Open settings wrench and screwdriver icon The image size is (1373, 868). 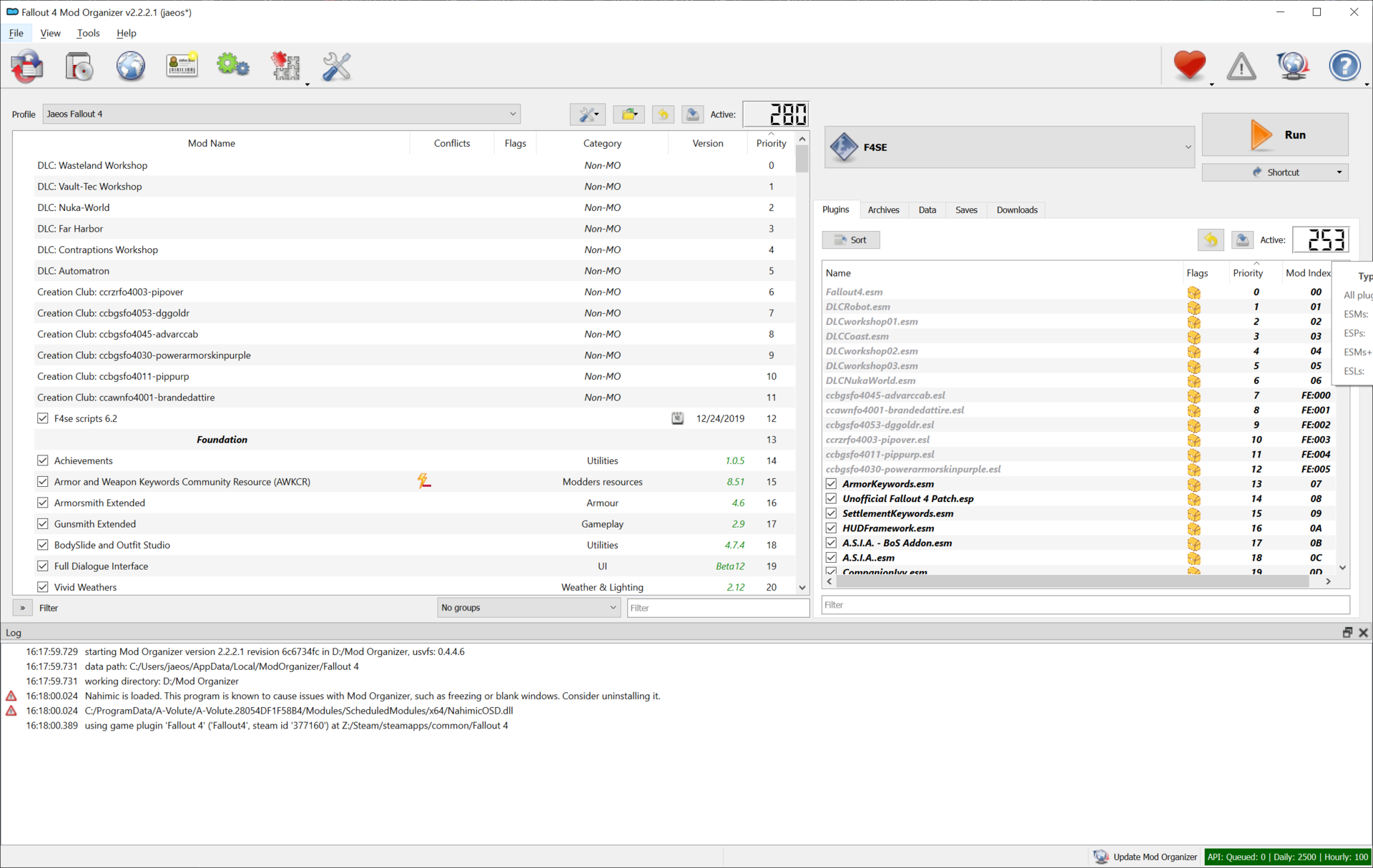[336, 66]
